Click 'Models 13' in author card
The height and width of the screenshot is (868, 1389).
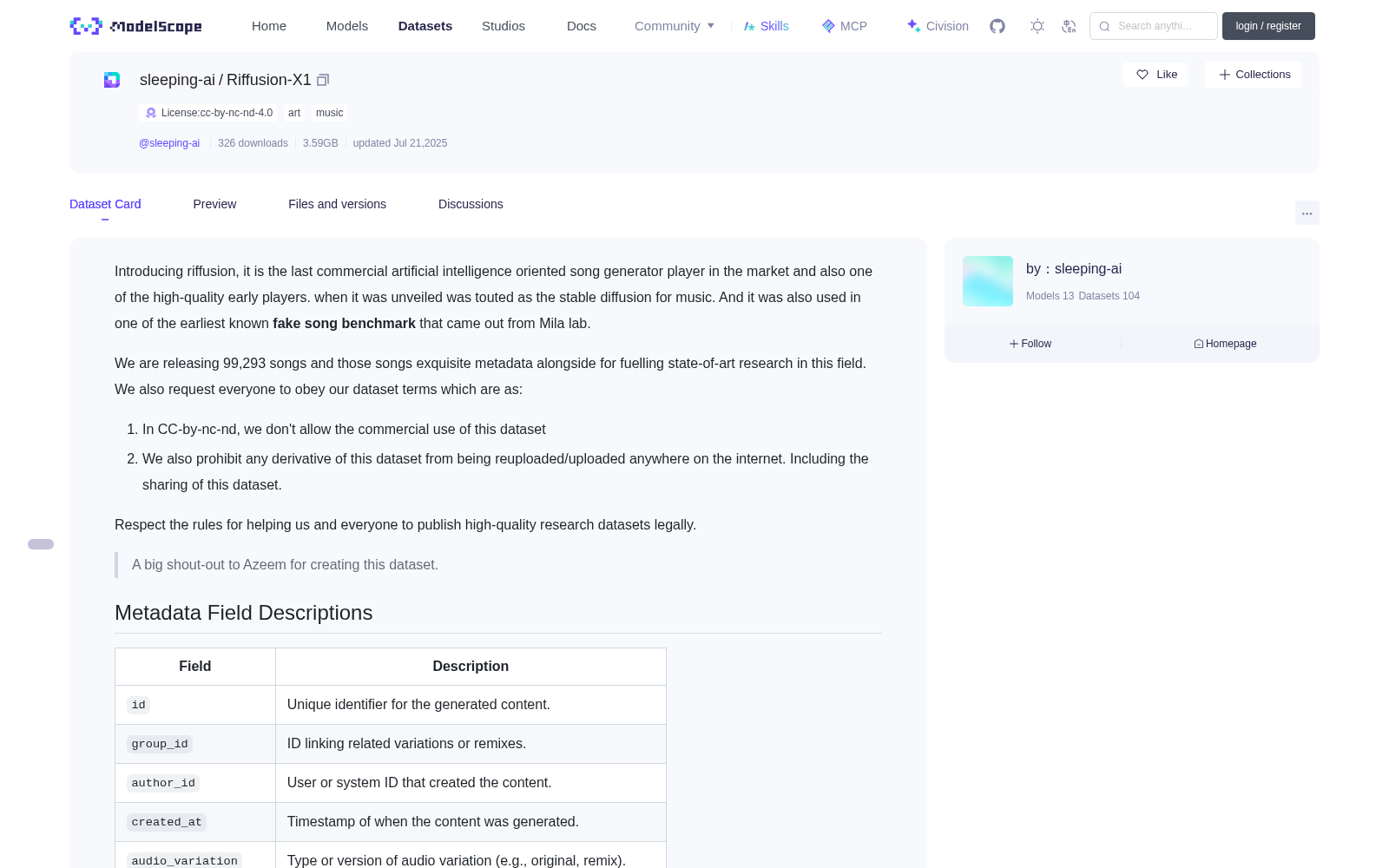click(x=1050, y=296)
